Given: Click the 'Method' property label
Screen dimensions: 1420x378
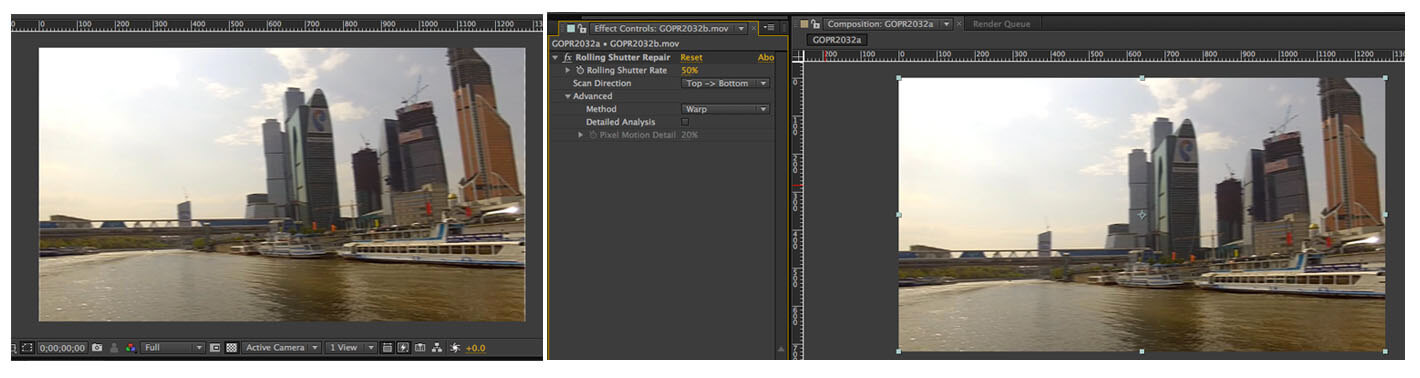Looking at the screenshot, I should click(x=601, y=109).
